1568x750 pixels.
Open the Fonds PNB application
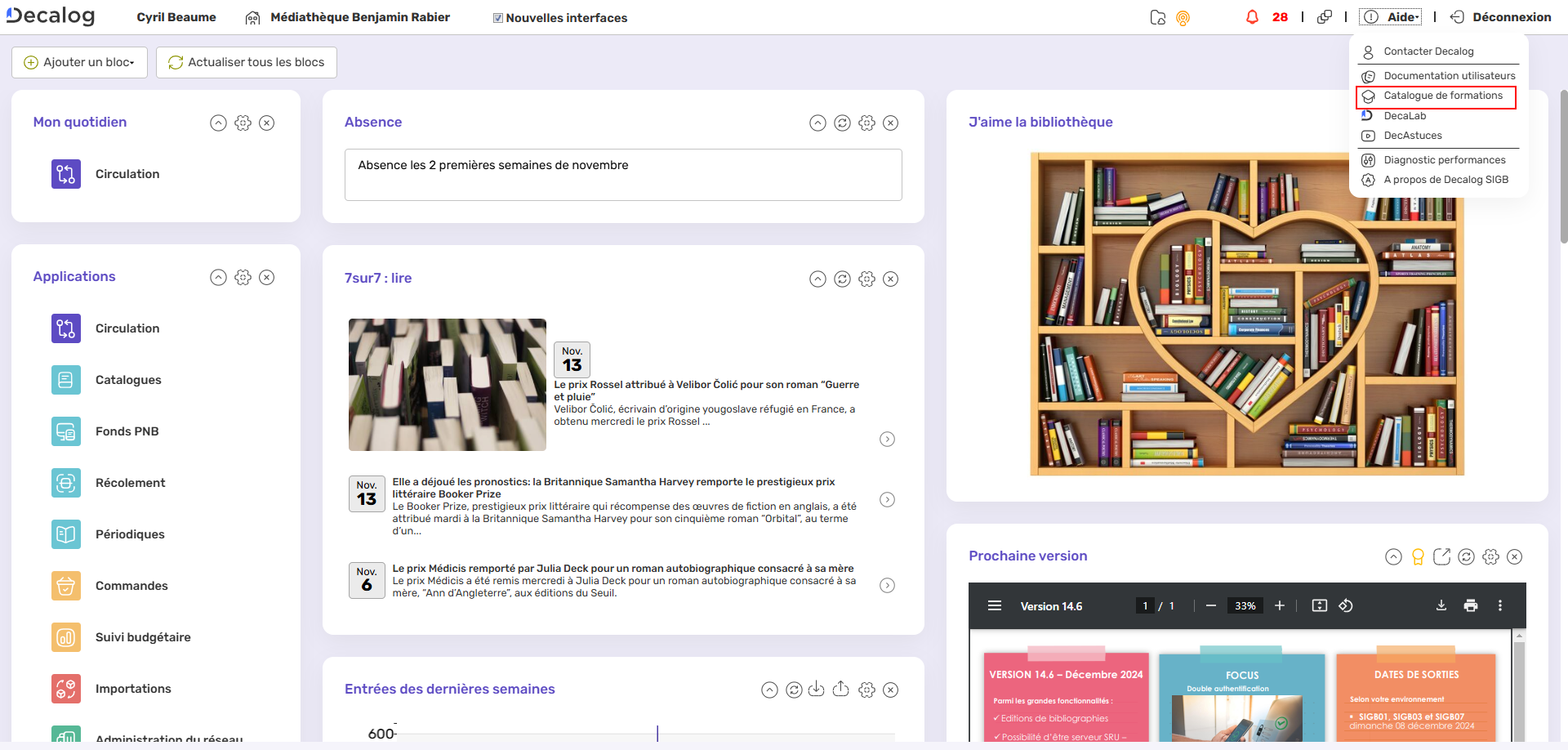(x=65, y=431)
